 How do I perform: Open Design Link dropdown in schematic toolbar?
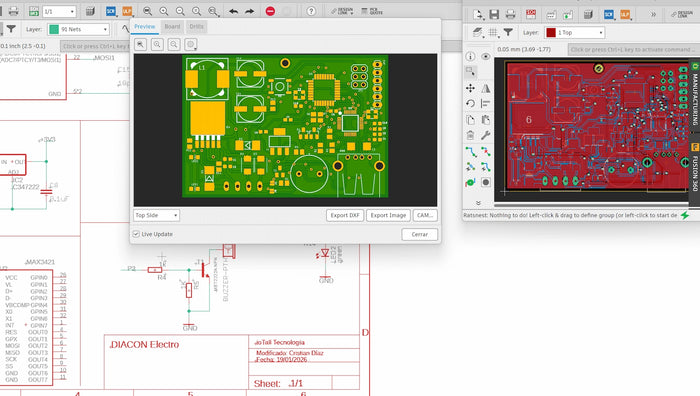click(342, 11)
